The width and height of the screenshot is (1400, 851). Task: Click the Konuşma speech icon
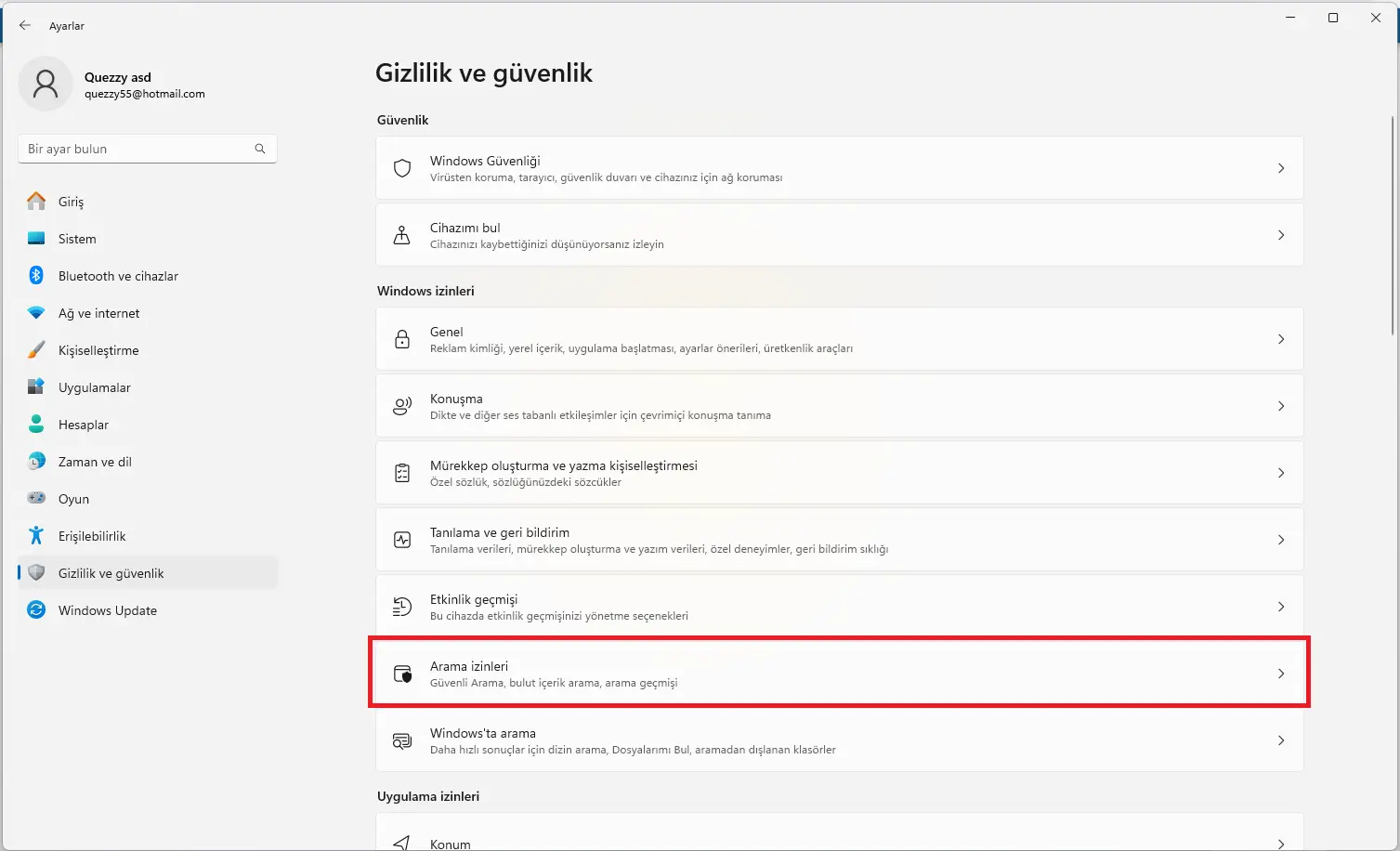pos(402,406)
